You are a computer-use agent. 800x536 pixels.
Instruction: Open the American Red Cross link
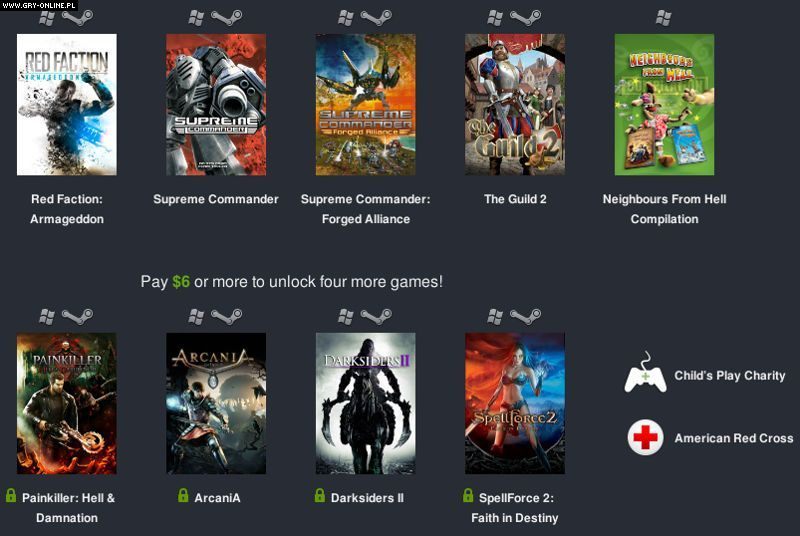[x=734, y=438]
